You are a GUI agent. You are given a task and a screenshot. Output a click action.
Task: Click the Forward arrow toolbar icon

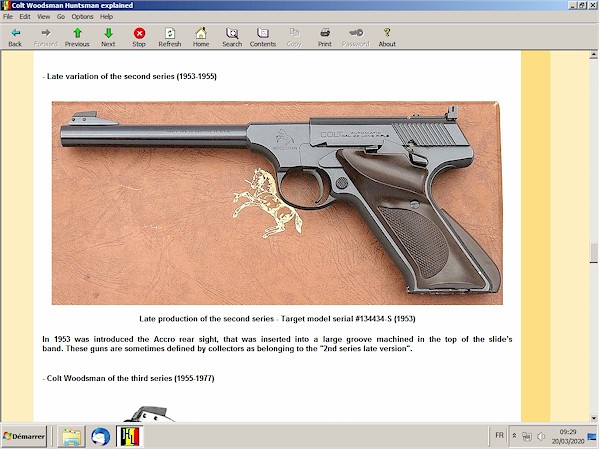46,37
